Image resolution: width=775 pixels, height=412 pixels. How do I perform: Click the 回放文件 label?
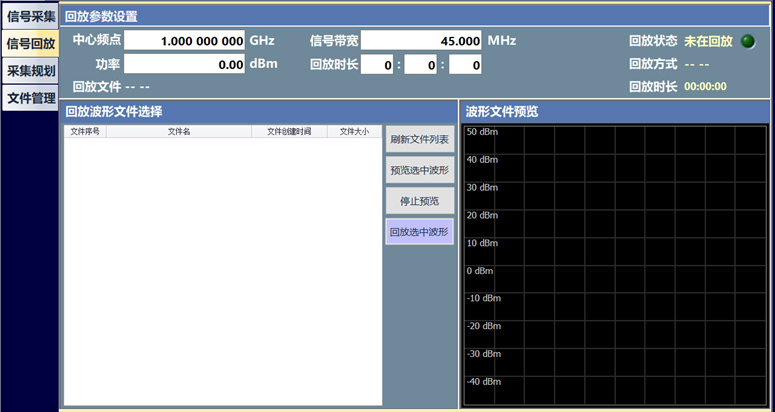coord(97,87)
